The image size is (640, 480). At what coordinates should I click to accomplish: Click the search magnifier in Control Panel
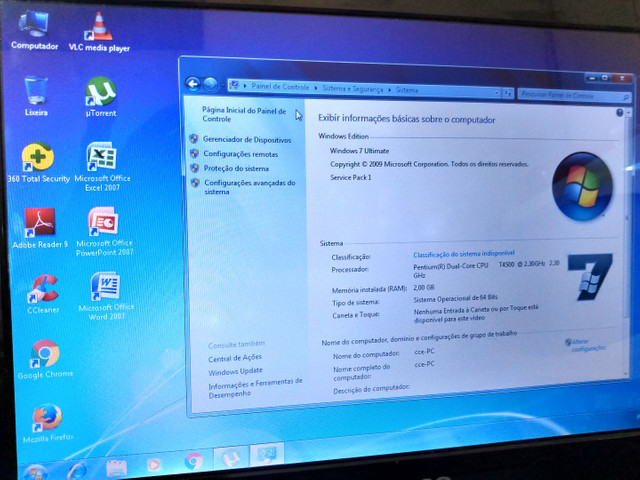[625, 98]
